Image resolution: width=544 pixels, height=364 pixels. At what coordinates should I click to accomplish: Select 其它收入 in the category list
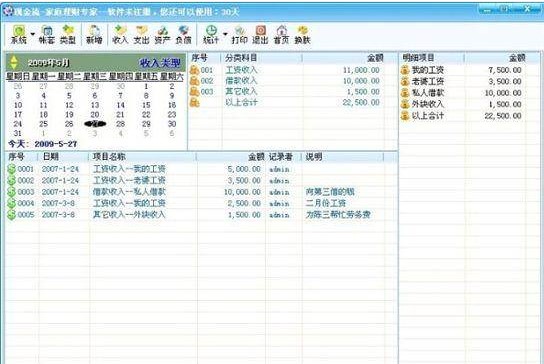coord(241,92)
